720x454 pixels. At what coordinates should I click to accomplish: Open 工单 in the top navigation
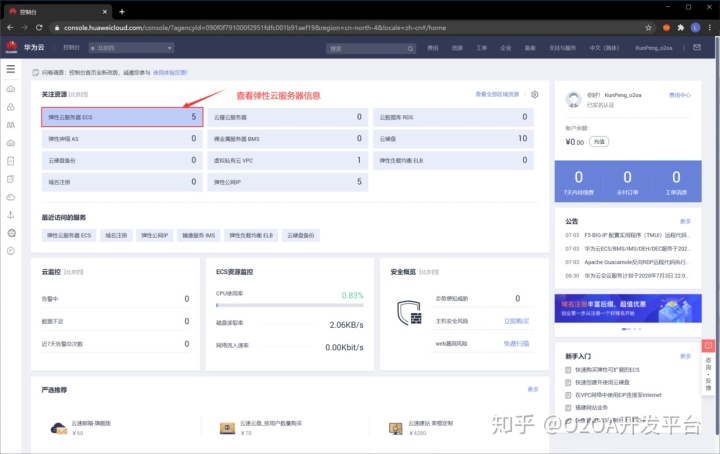[481, 48]
